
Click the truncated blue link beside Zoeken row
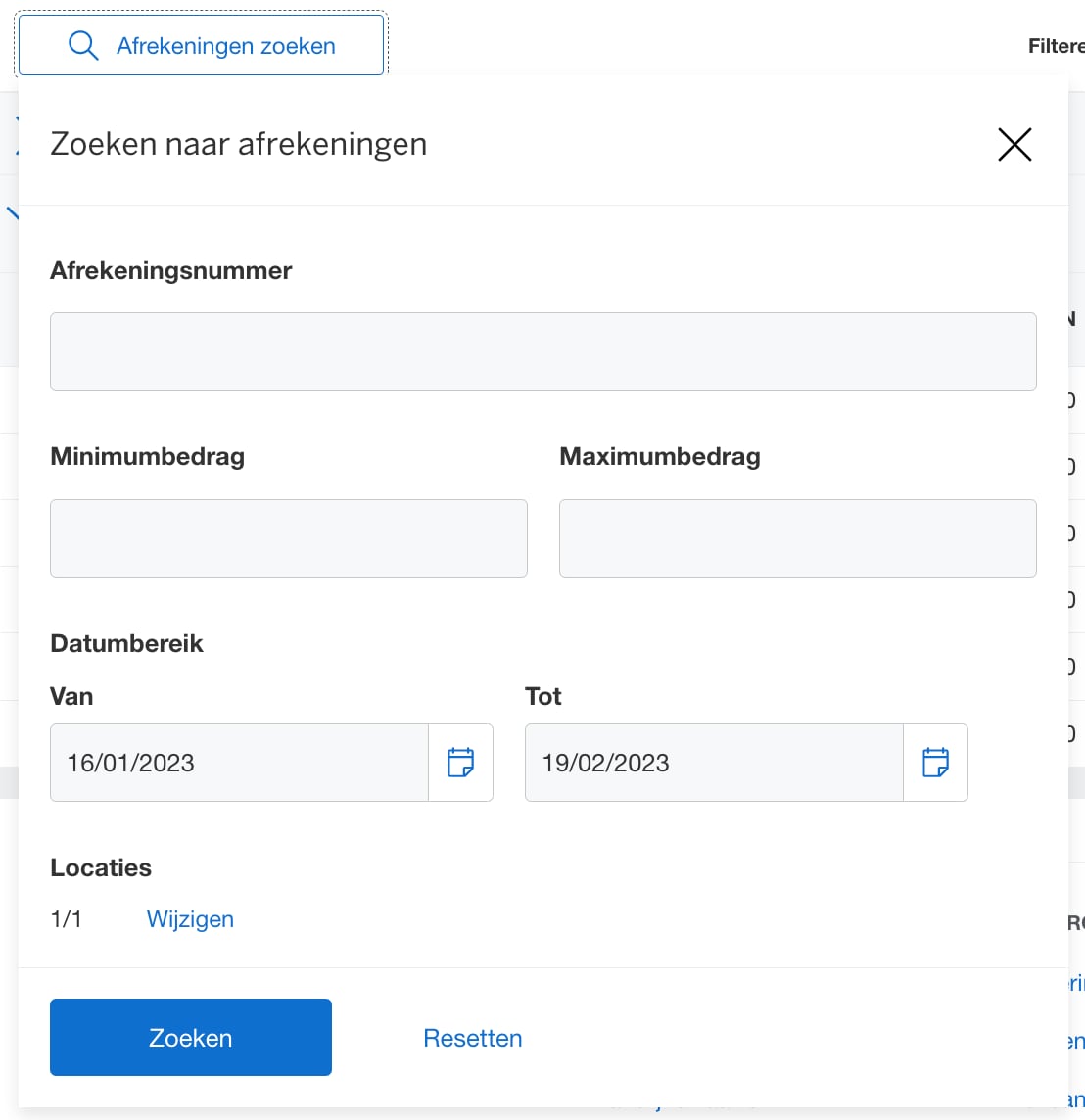pyautogui.click(x=1077, y=1041)
